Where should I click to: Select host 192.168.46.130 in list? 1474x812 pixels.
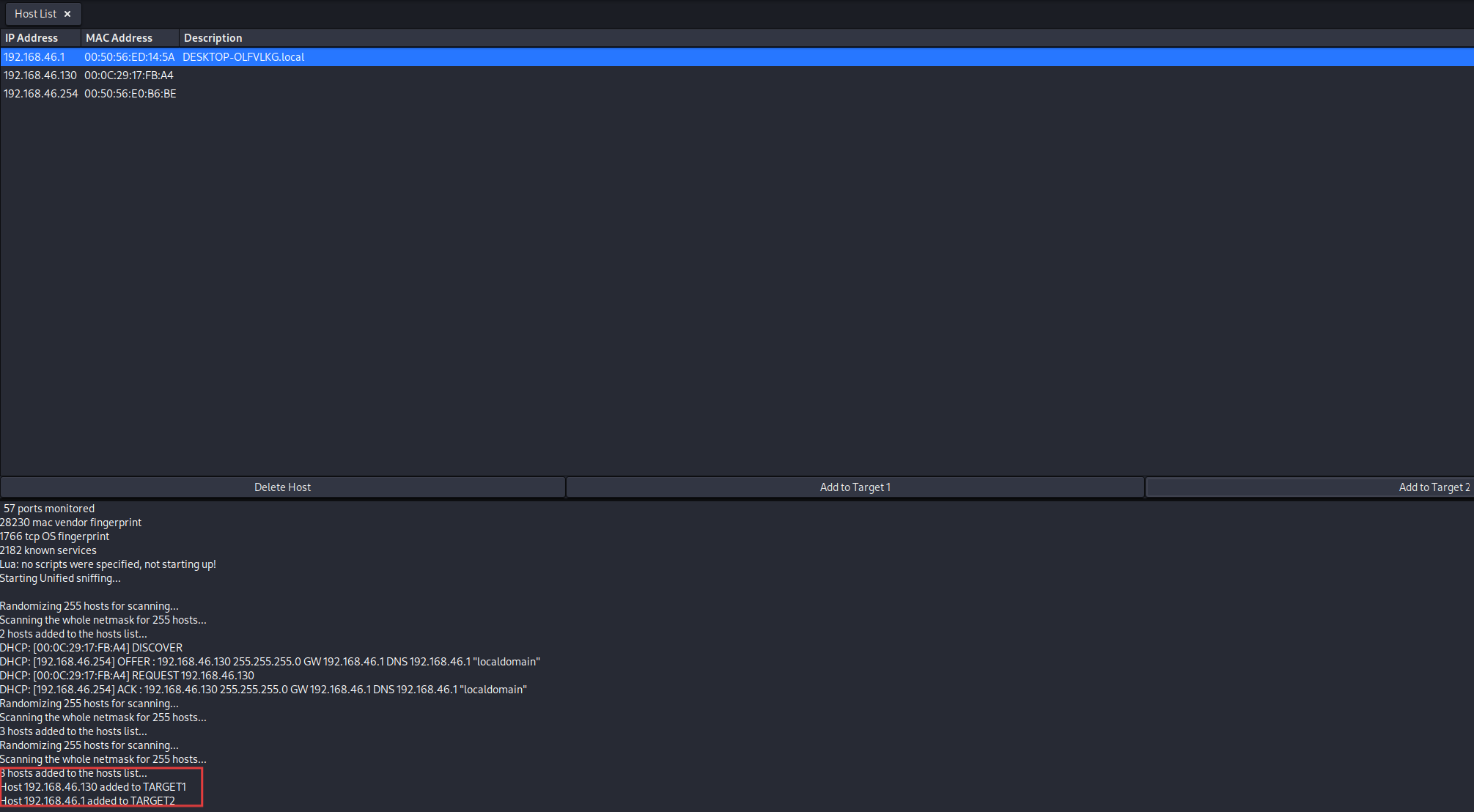click(x=40, y=75)
